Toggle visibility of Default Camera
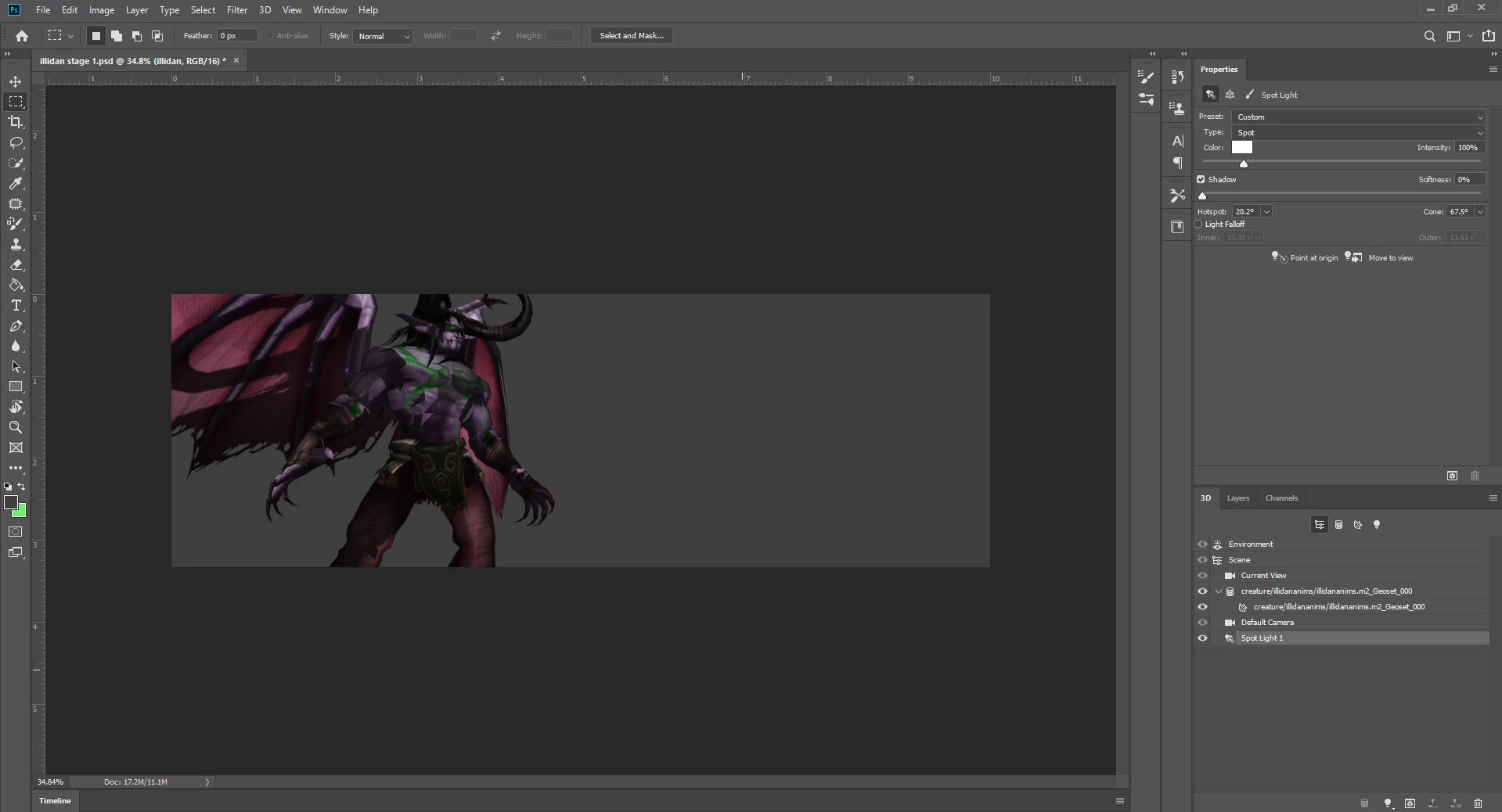 [1203, 623]
